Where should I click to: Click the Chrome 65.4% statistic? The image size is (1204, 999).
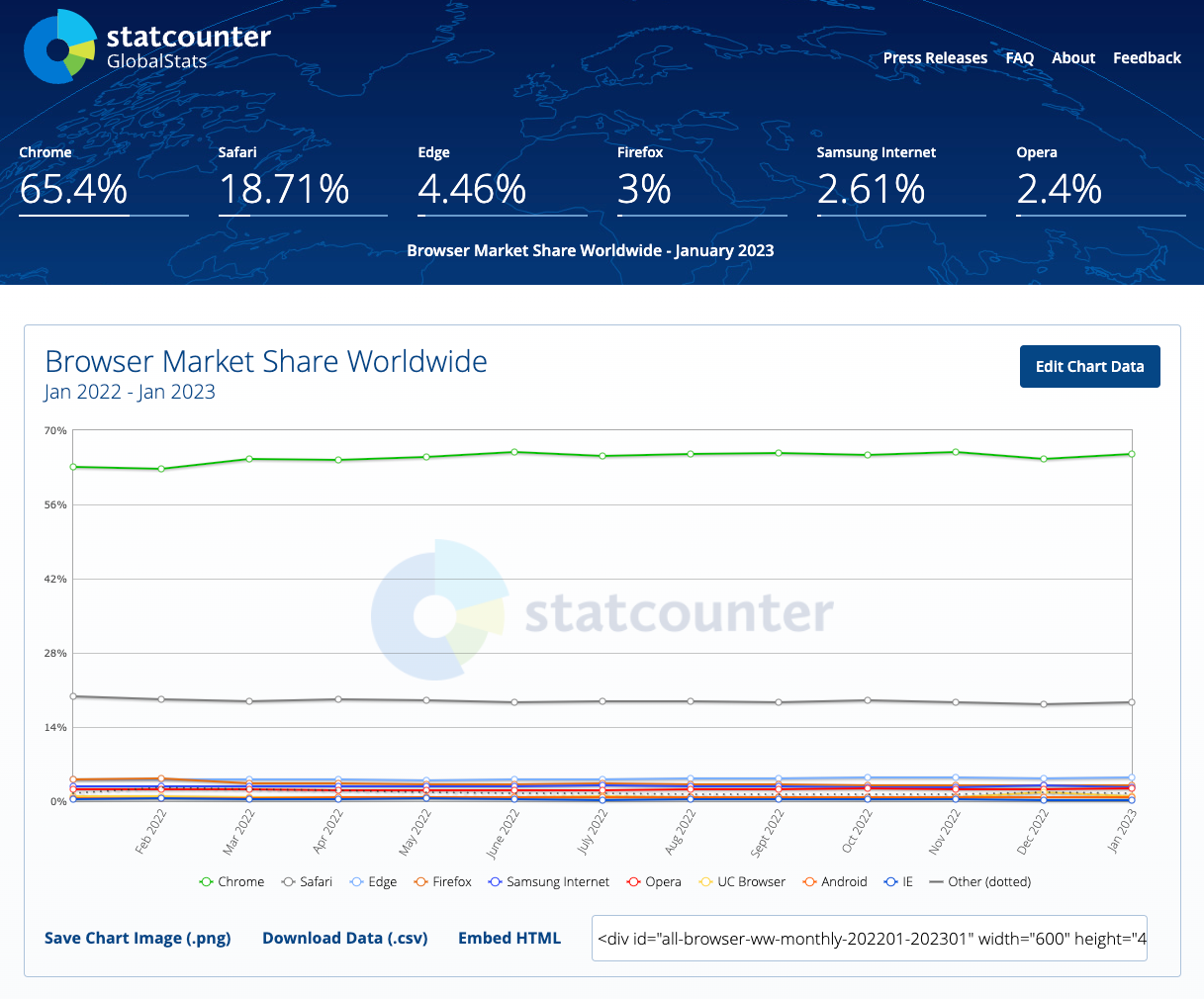tap(103, 179)
